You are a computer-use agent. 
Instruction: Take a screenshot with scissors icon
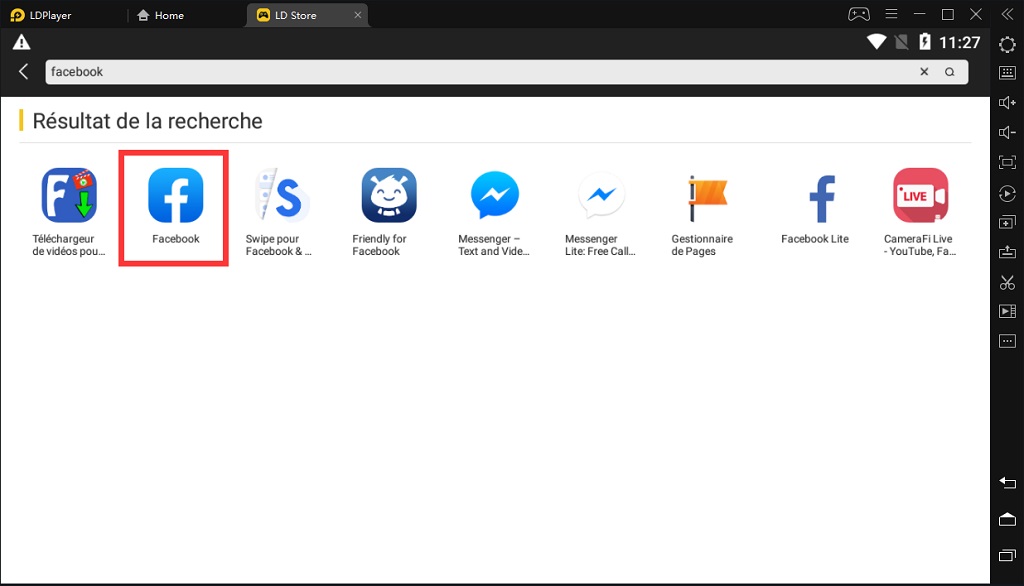coord(1007,282)
